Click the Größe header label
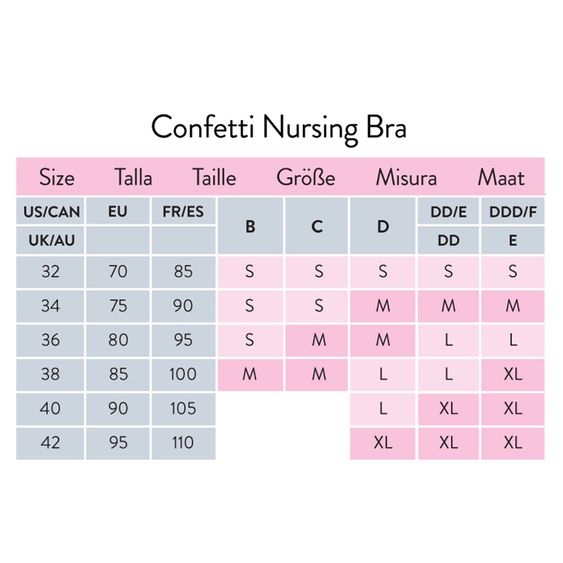The width and height of the screenshot is (563, 563). click(x=306, y=177)
